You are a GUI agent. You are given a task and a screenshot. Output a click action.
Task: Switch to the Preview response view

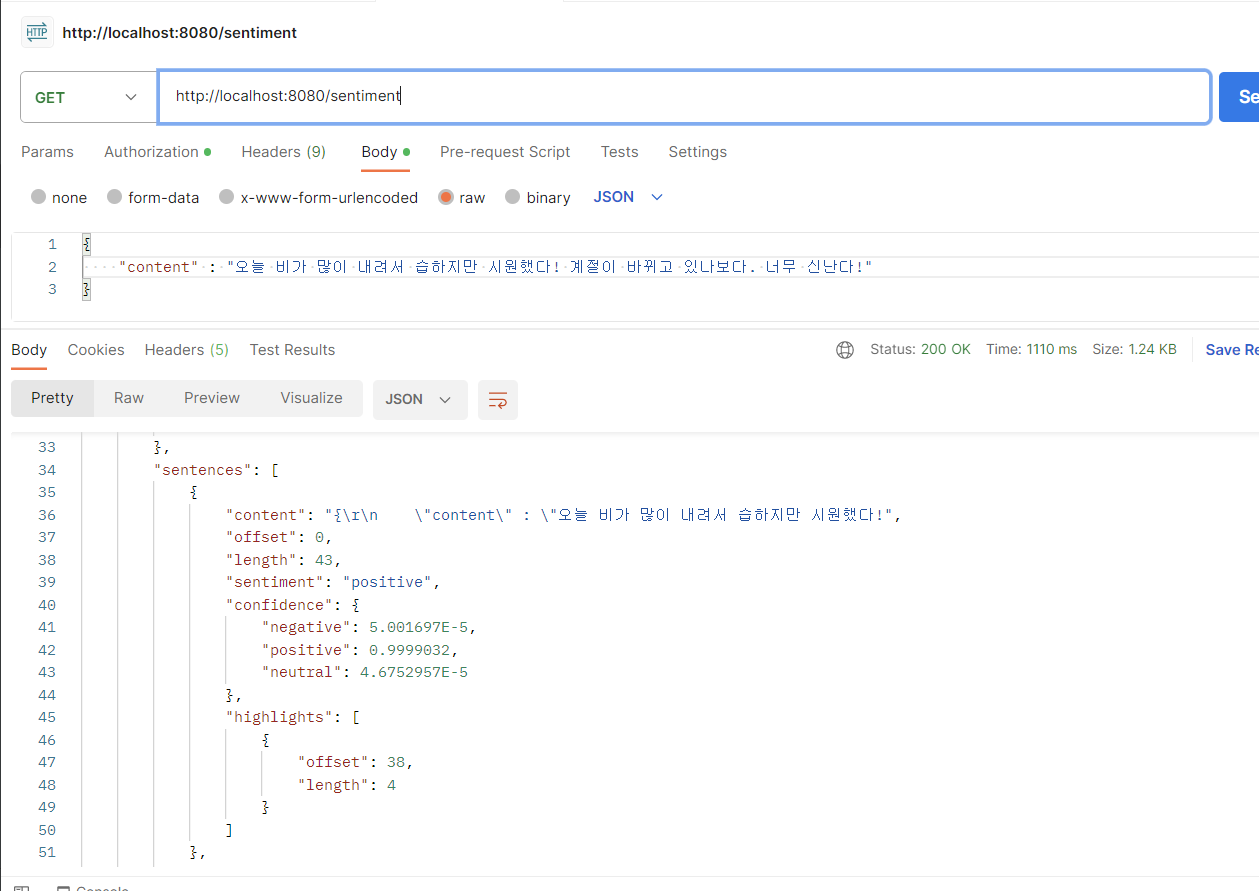tap(212, 398)
